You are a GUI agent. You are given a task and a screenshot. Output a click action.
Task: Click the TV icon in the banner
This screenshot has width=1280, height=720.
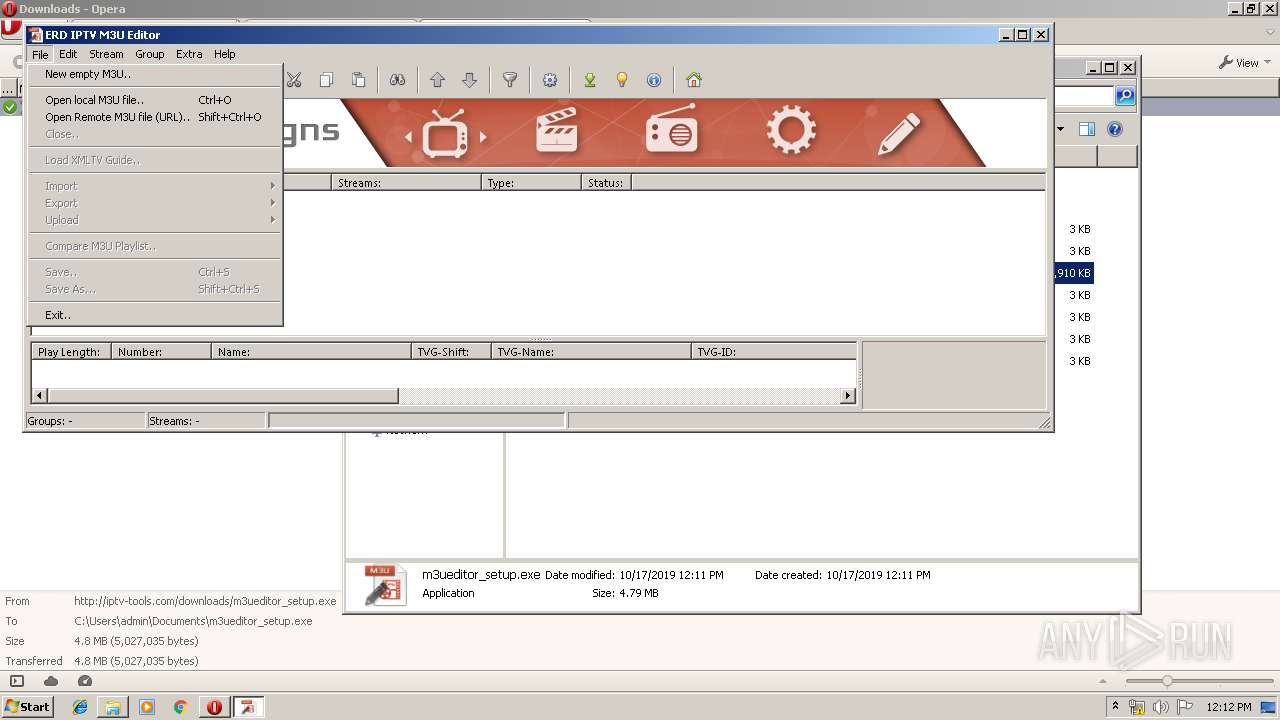pos(445,133)
